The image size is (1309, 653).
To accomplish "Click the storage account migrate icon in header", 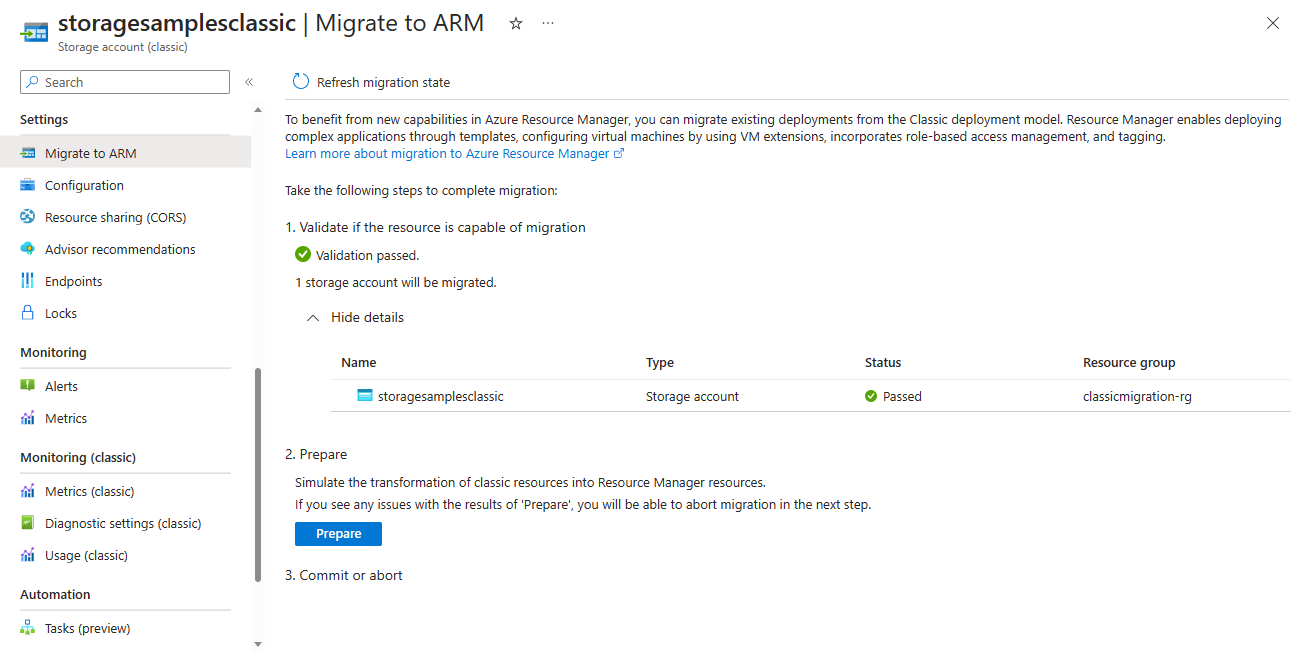I will (x=35, y=32).
